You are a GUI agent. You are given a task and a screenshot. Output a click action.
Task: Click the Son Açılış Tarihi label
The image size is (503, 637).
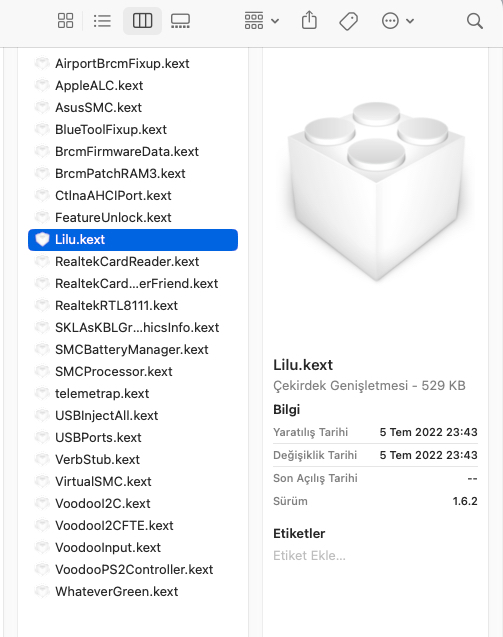pos(315,478)
